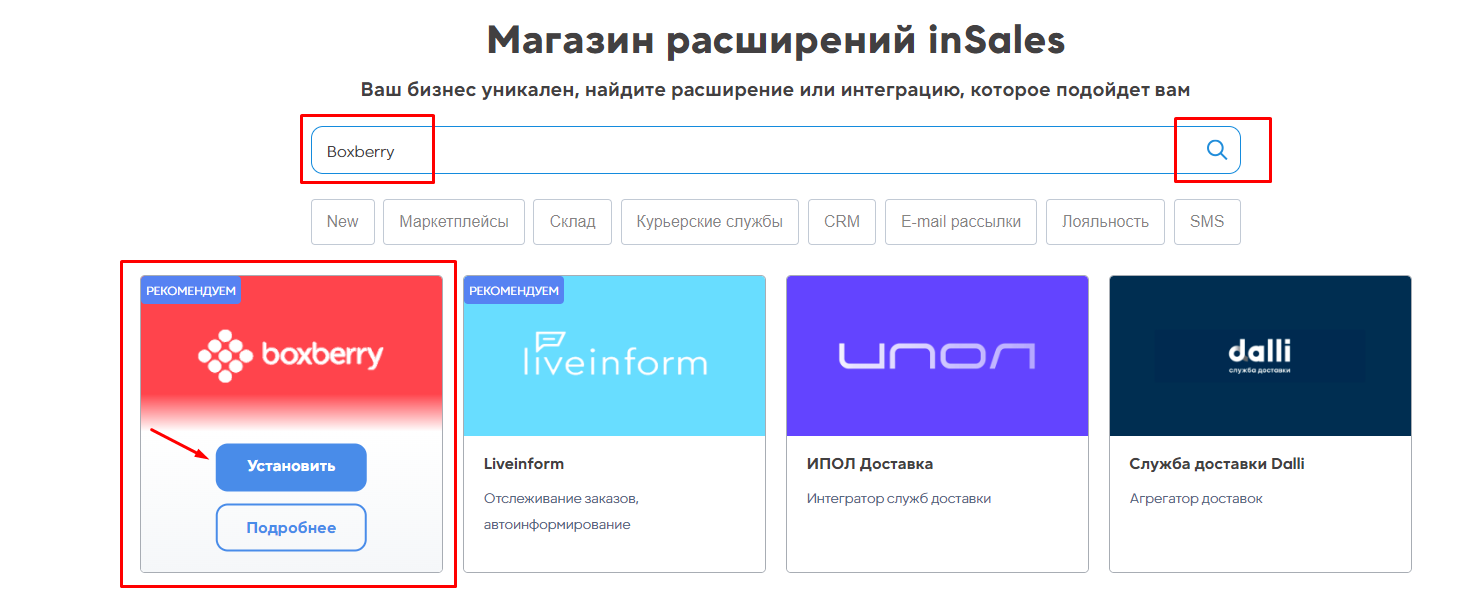1477x601 pixels.
Task: Open the Liveinform card title
Action: click(524, 464)
